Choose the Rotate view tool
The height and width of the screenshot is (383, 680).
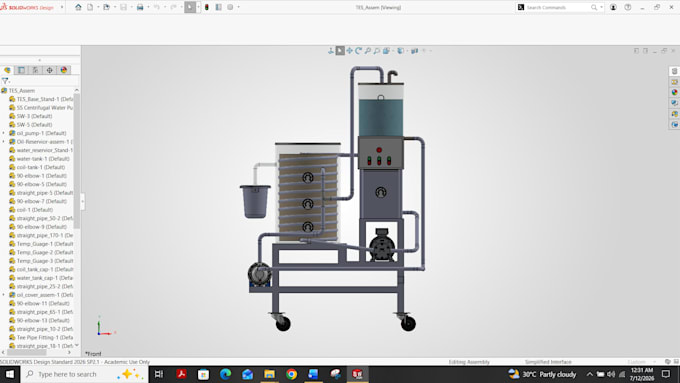[359, 51]
